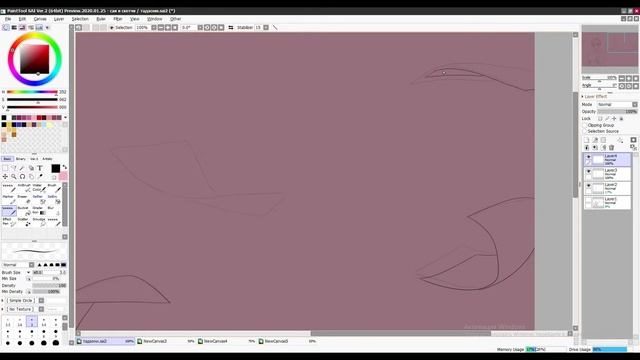Reset navigator scale button
640x360 pixels.
coord(636,78)
